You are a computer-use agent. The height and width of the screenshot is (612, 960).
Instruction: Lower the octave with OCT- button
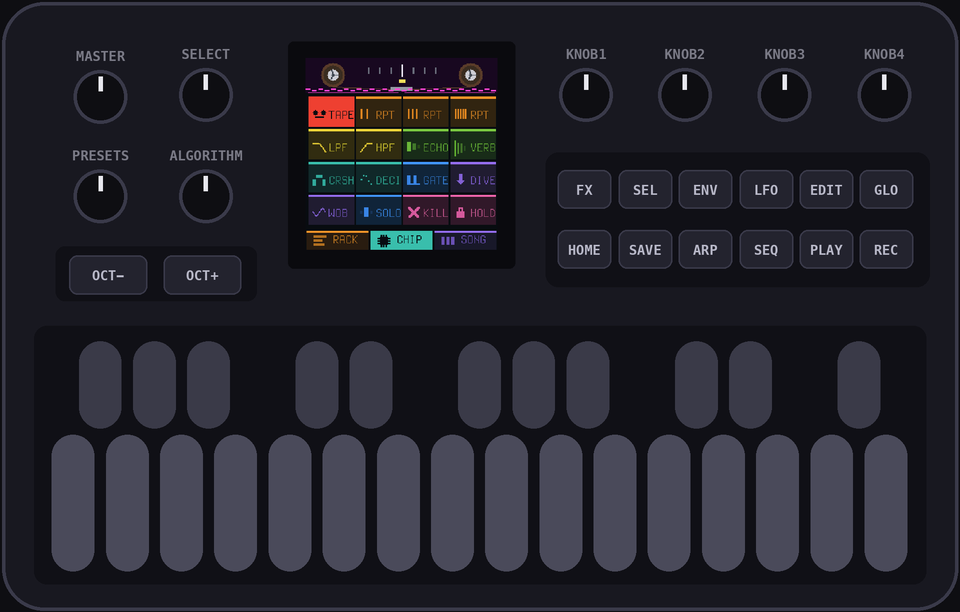click(108, 275)
